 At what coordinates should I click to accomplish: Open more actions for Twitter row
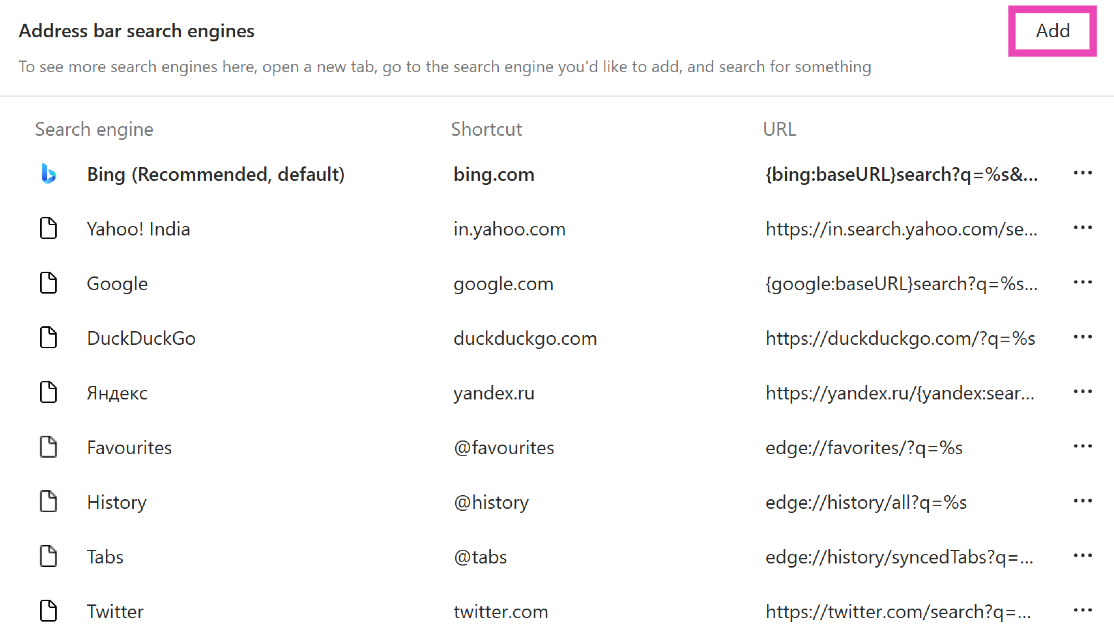[1082, 611]
